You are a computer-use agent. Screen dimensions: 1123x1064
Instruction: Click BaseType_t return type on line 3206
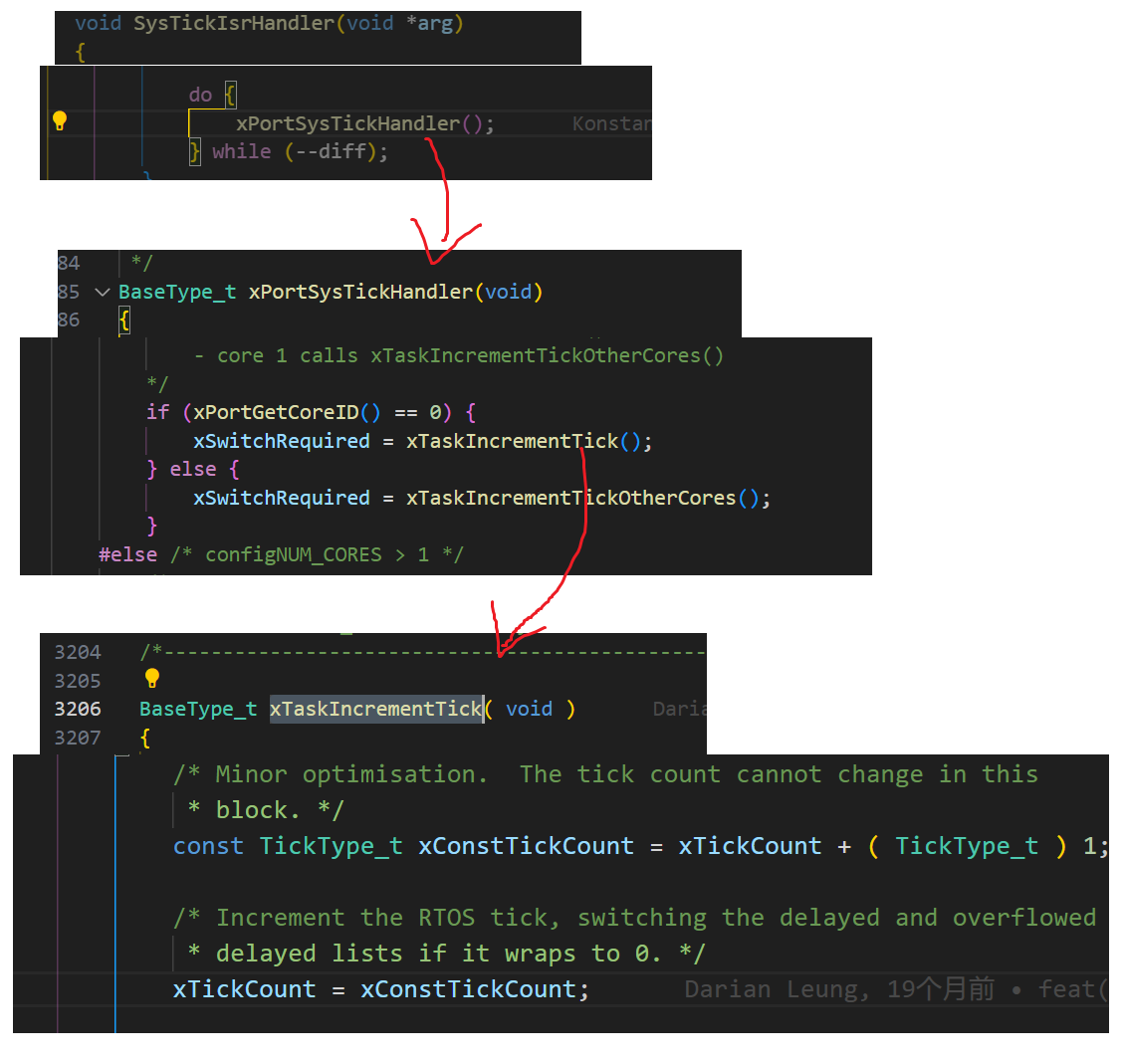click(198, 709)
